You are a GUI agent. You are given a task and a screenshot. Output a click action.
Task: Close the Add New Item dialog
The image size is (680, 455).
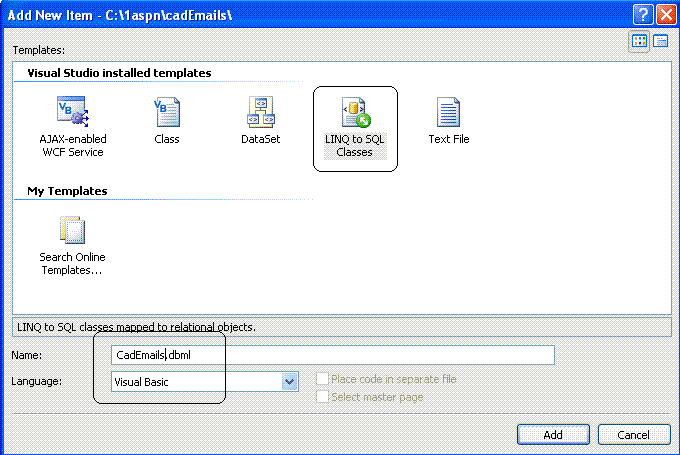(666, 15)
